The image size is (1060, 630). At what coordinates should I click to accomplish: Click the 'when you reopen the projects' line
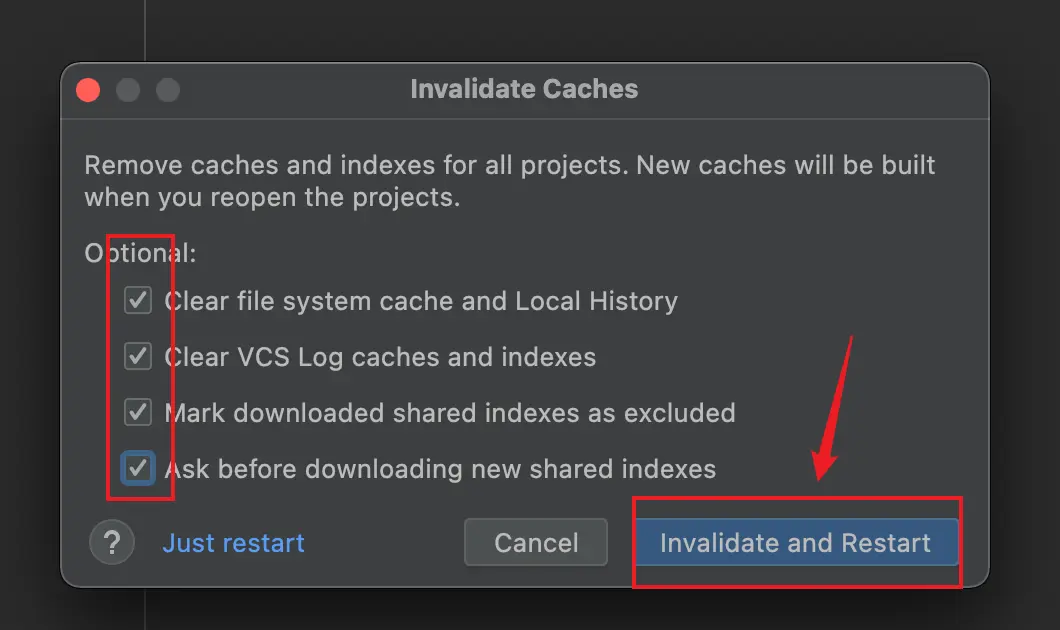tap(272, 197)
